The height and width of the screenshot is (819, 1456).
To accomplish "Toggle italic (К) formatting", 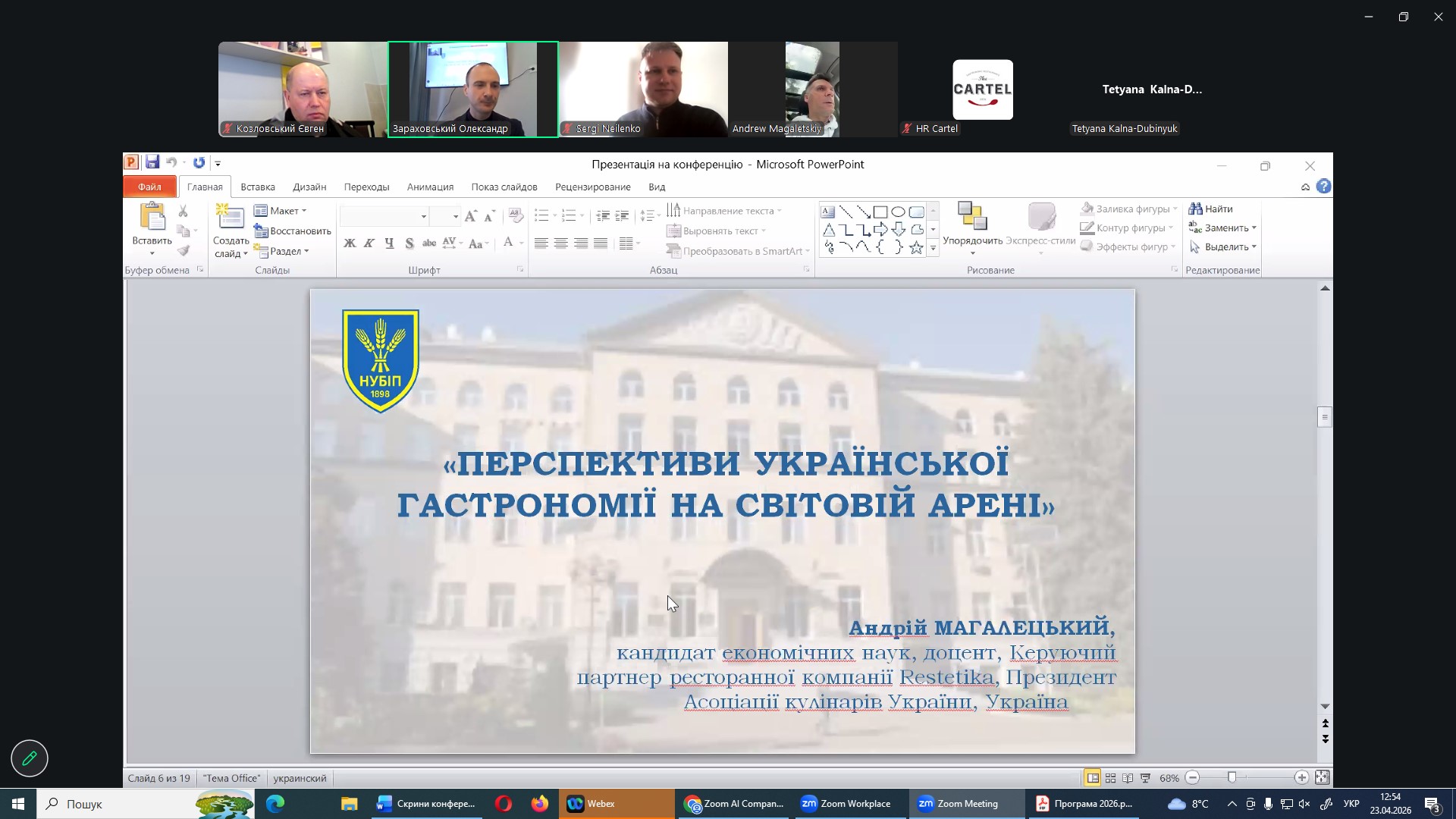I will point(369,243).
